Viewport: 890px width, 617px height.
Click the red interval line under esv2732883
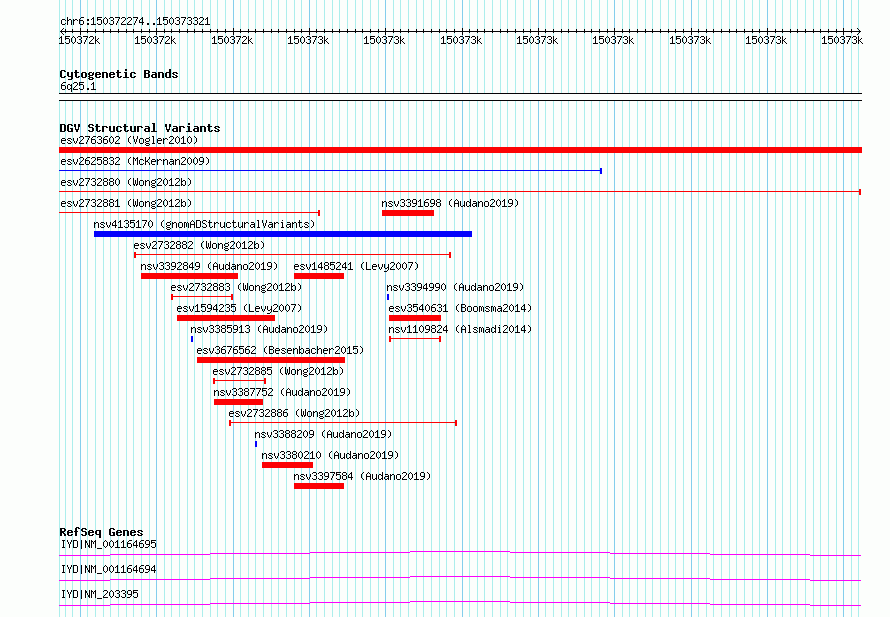point(202,297)
